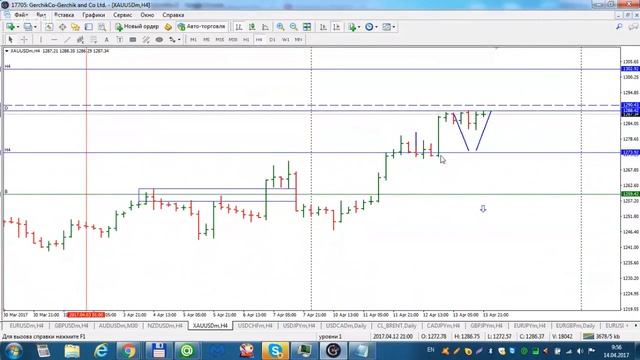The image size is (640, 360).
Task: Open the Вставка menu
Action: click(64, 15)
